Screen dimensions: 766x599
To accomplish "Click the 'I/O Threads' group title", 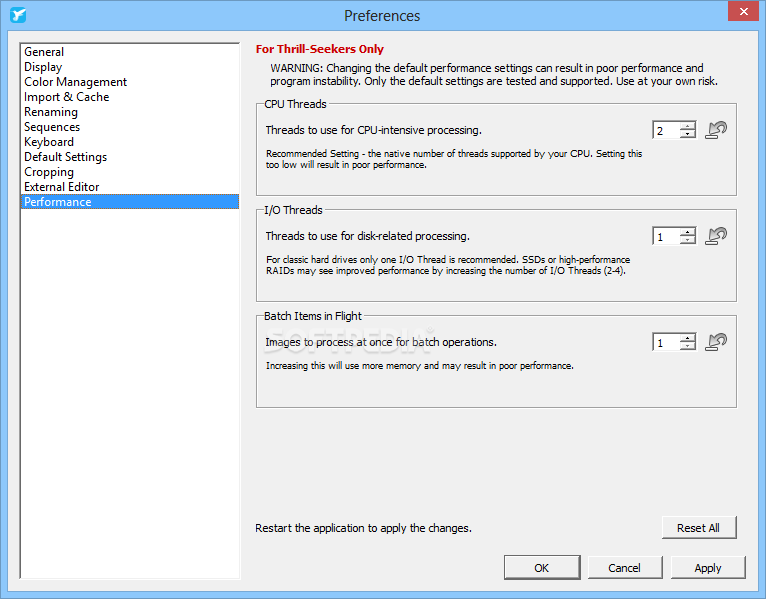I will click(293, 210).
